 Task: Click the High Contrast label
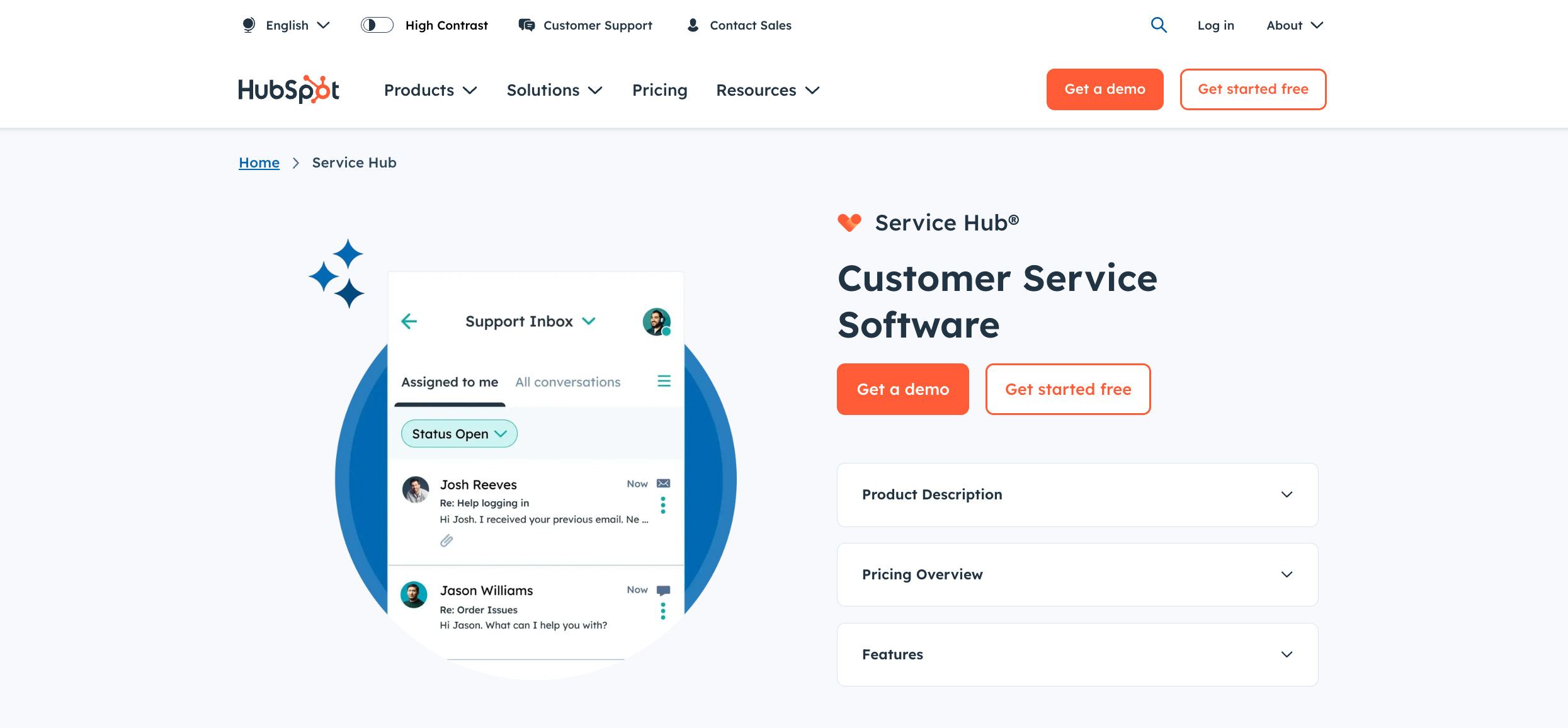(446, 25)
